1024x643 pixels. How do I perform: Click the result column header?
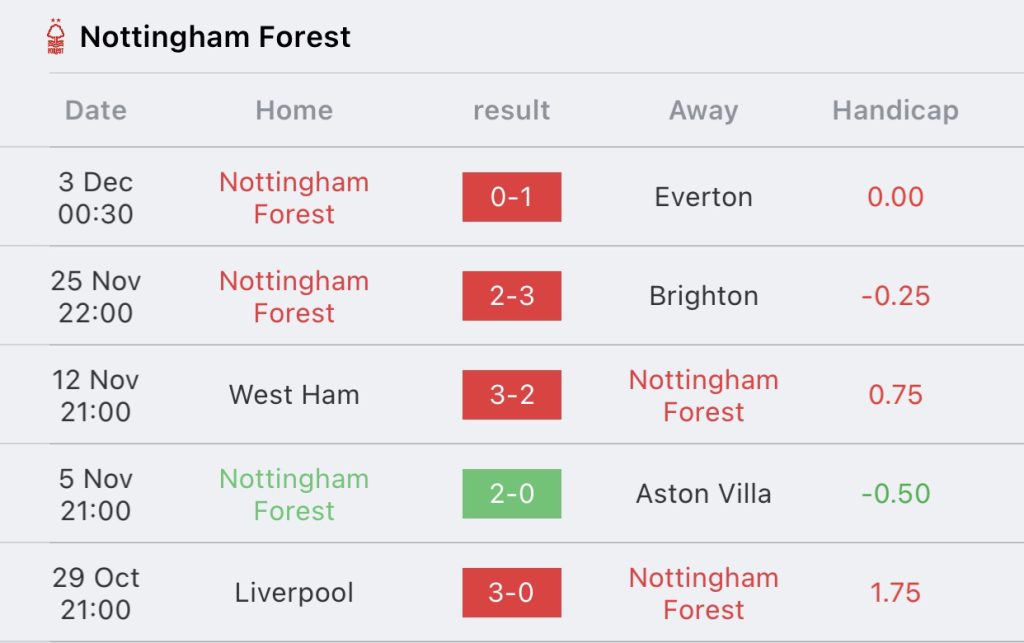coord(511,110)
